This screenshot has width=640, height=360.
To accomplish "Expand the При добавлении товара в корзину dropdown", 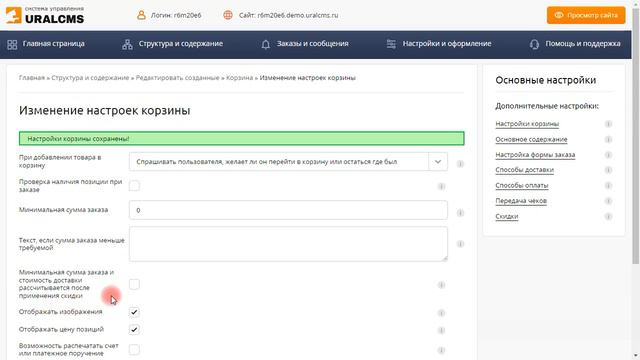I will 288,162.
